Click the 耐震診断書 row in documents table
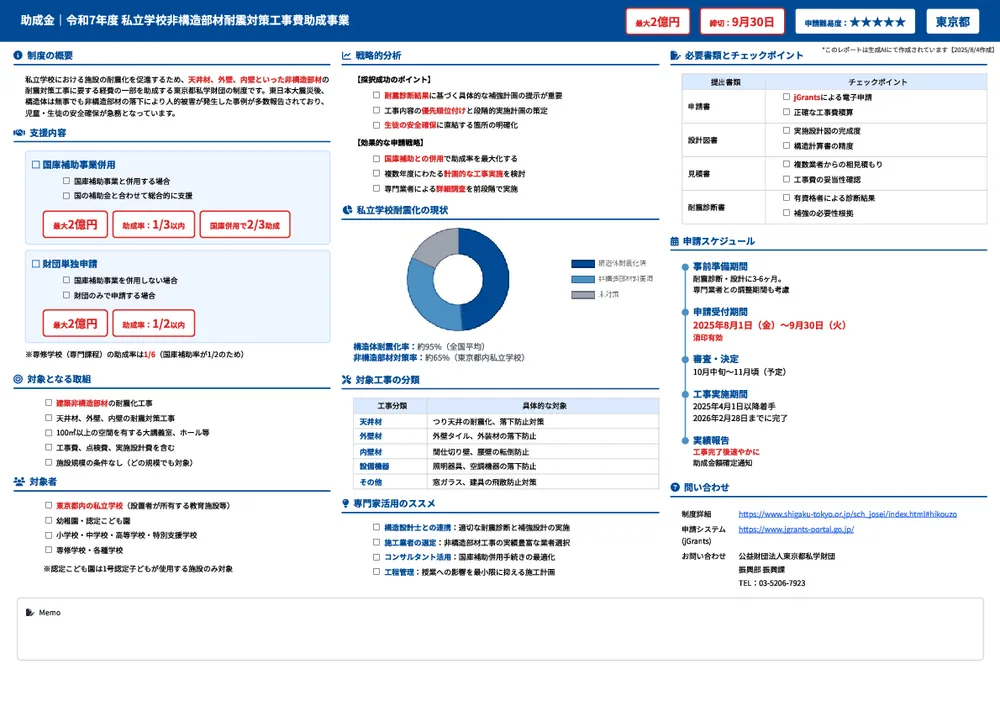The image size is (1000, 706). (x=834, y=207)
